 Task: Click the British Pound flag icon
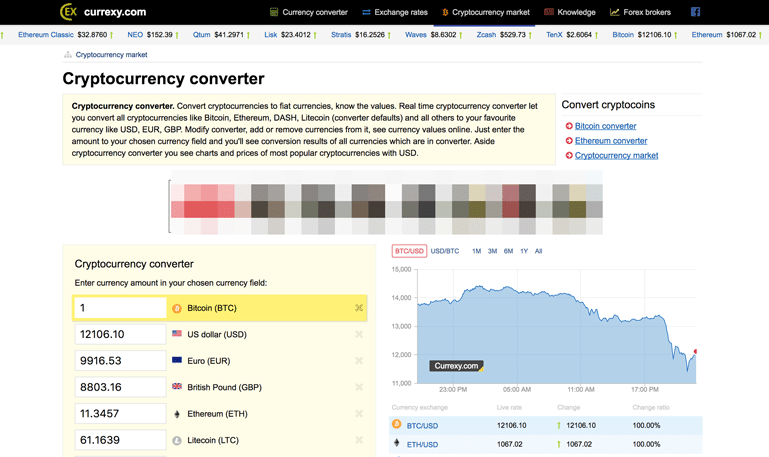point(177,387)
